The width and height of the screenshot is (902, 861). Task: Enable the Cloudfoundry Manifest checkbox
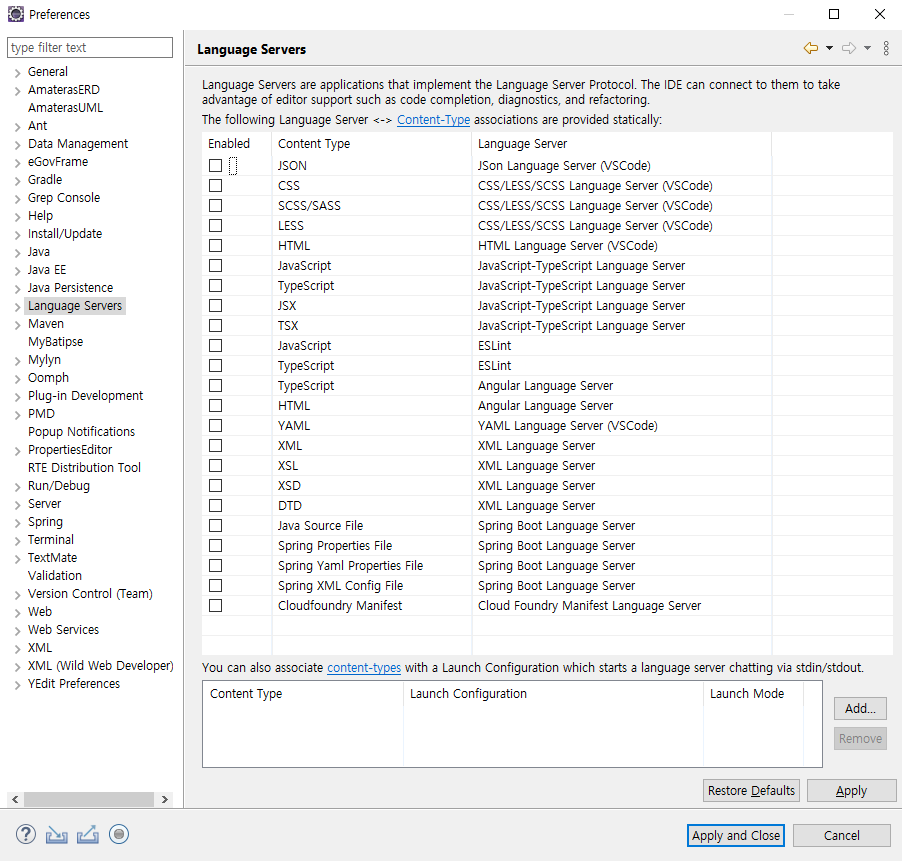[215, 606]
